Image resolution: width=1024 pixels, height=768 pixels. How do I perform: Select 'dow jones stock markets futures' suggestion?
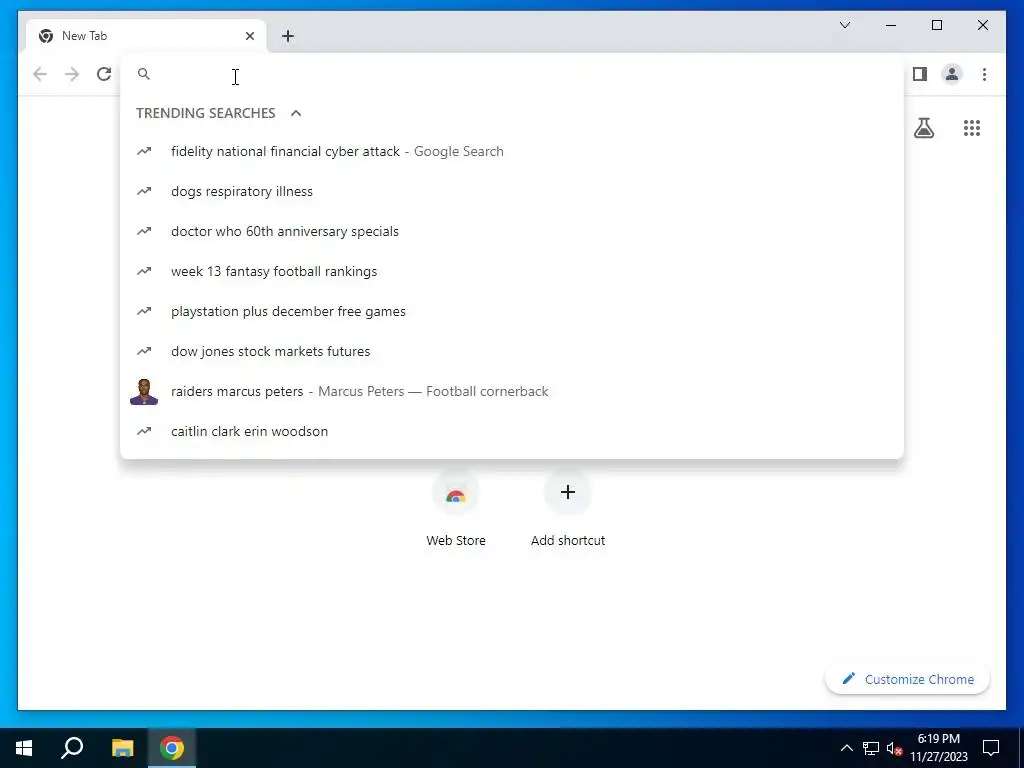coord(512,351)
